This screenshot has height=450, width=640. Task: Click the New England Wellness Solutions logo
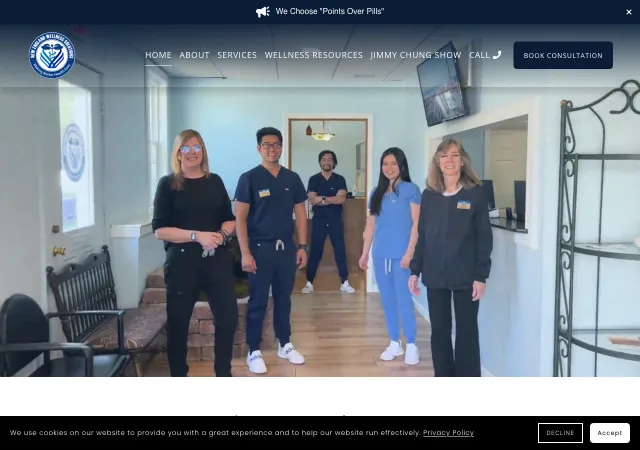click(x=52, y=55)
